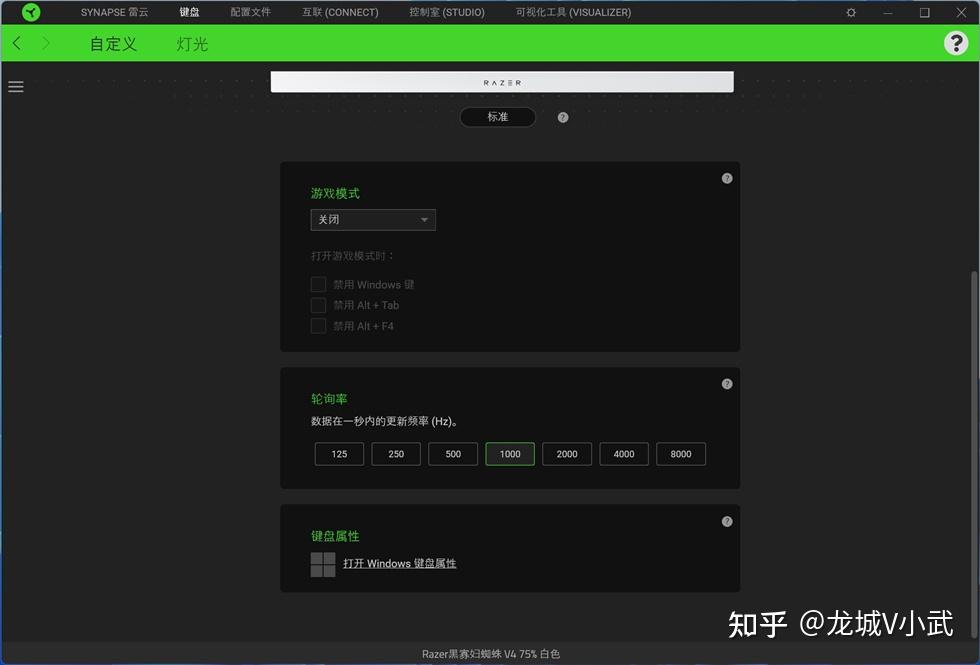Switch to SYNAPSE 雷云 tab
The height and width of the screenshot is (665, 980).
(114, 12)
